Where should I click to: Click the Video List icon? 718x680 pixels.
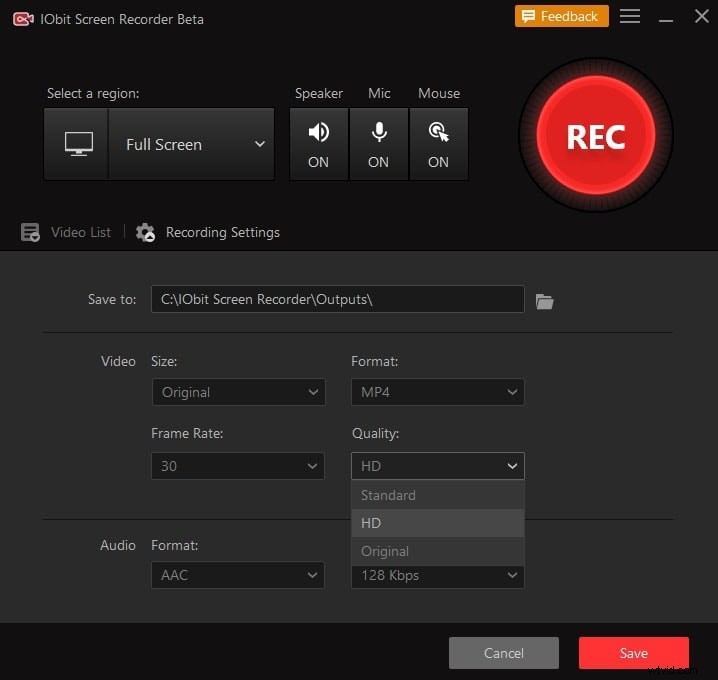(30, 232)
